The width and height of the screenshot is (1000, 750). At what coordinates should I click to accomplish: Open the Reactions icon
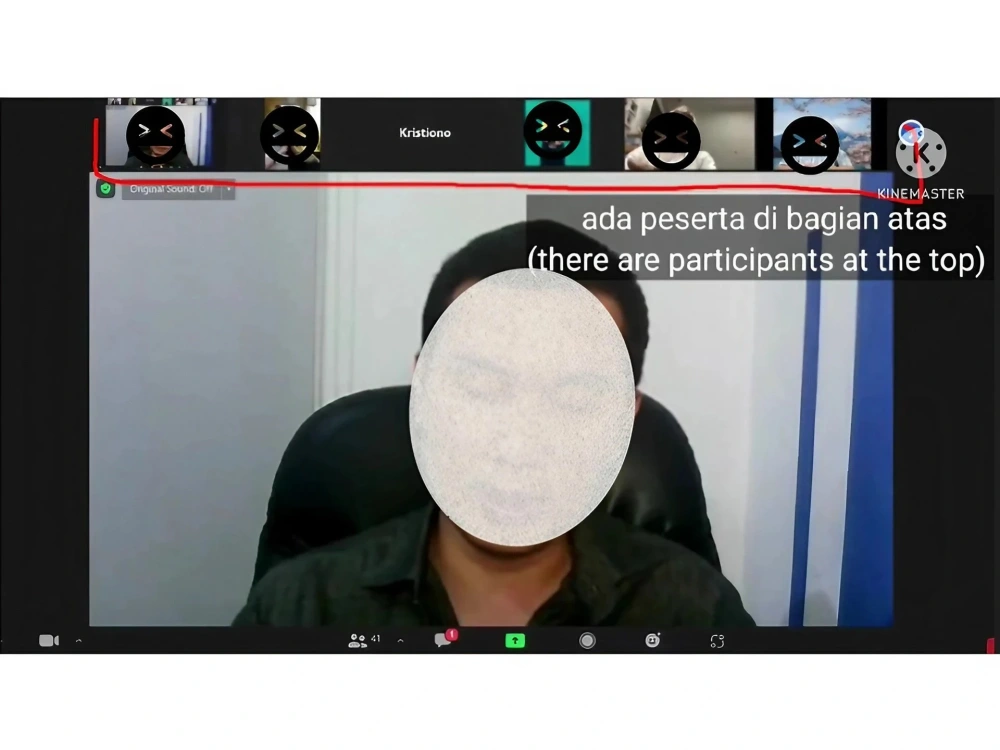click(x=652, y=640)
